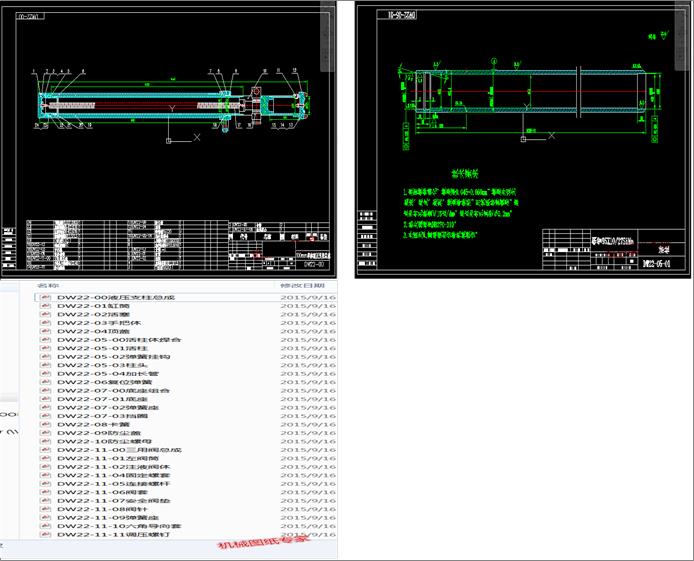Viewport: 694px width, 561px height.
Task: Click the file name DW22-11-05连接螺杆
Action: (x=113, y=484)
